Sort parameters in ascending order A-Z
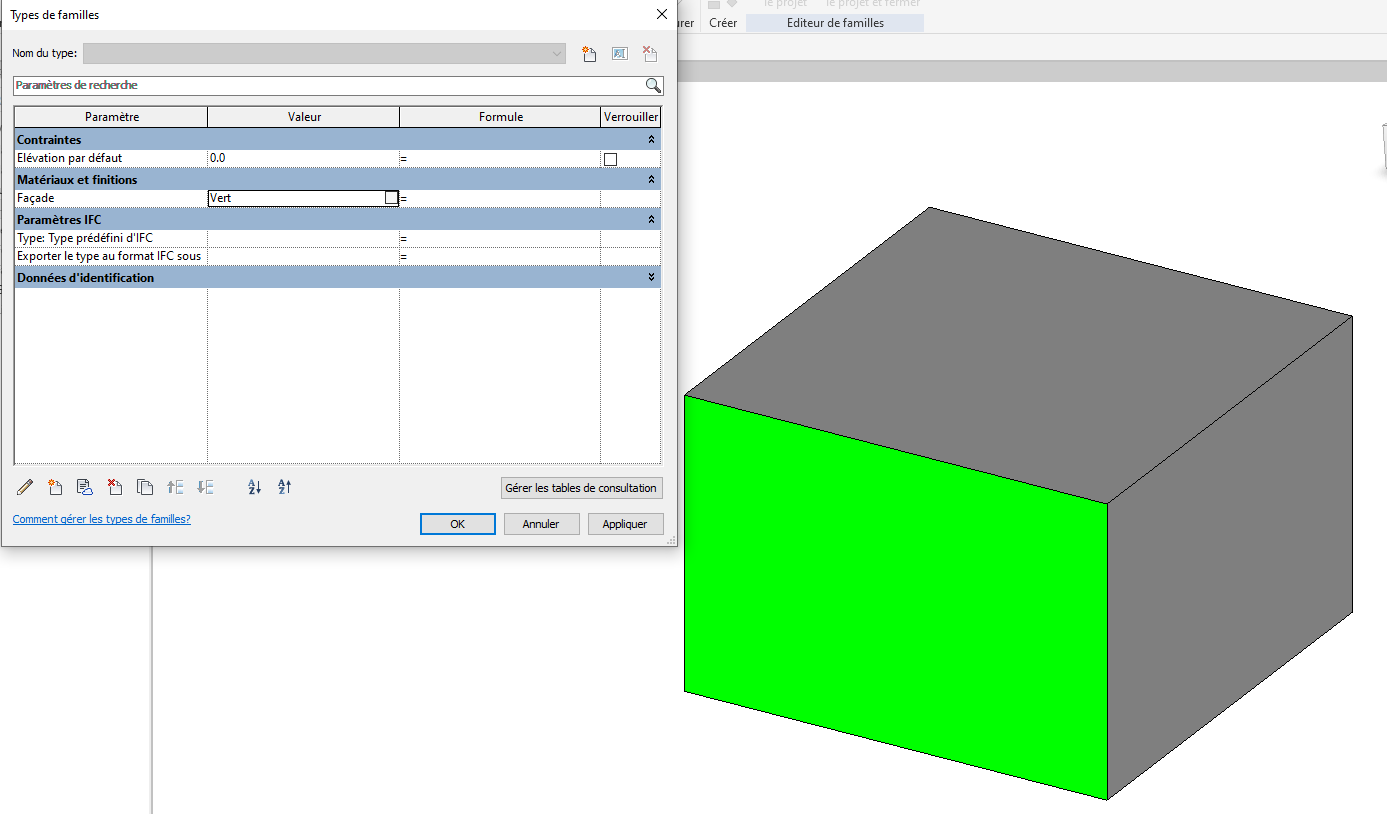The image size is (1387, 814). pos(254,487)
